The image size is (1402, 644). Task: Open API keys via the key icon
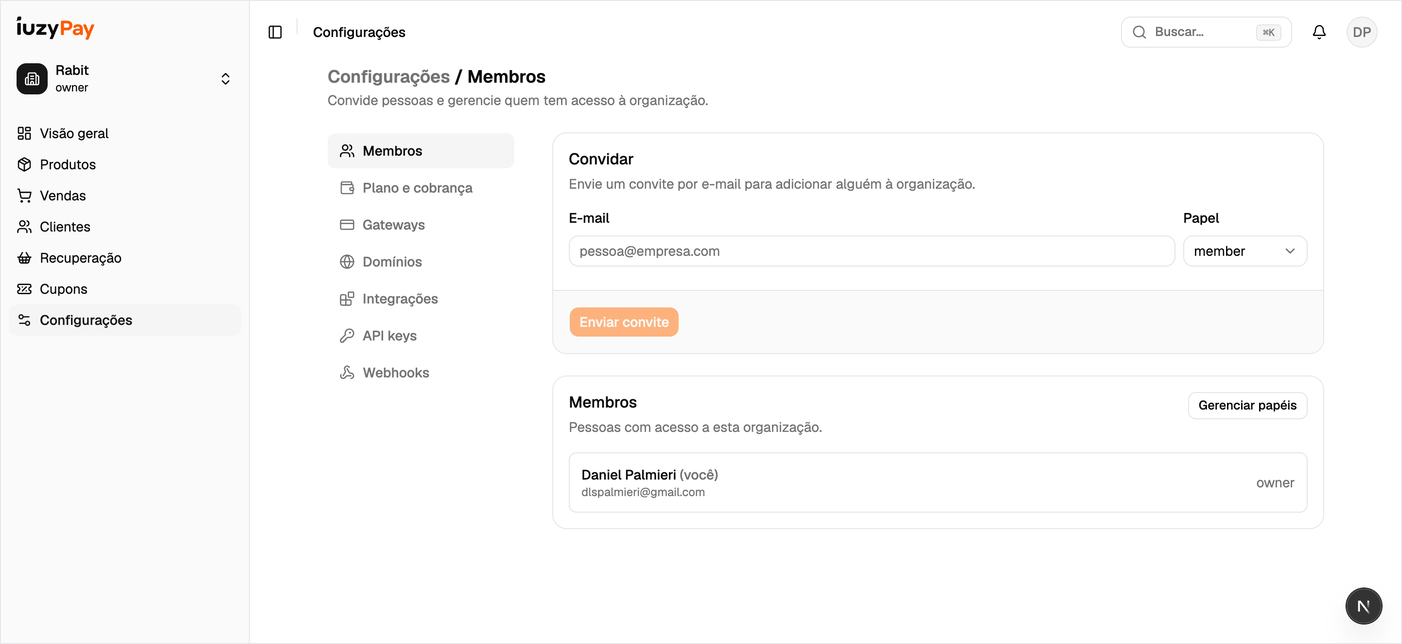347,336
